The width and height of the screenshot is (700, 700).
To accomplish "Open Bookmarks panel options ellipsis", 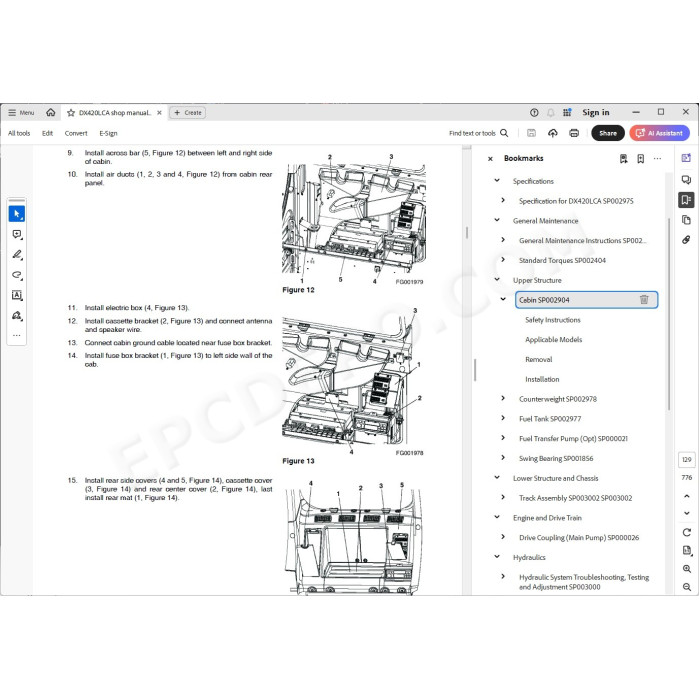I will [657, 158].
